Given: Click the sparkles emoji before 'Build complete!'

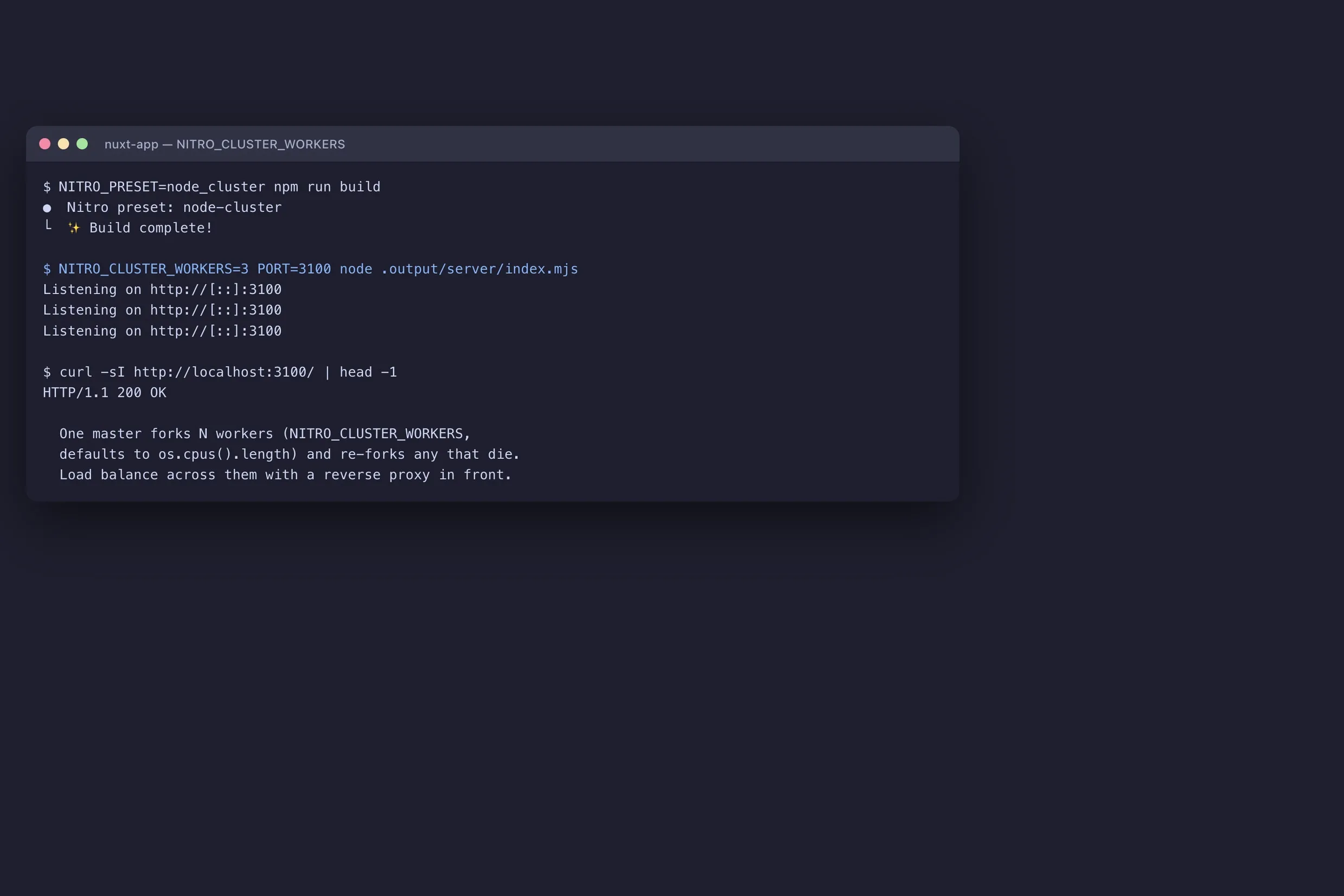Looking at the screenshot, I should [74, 228].
